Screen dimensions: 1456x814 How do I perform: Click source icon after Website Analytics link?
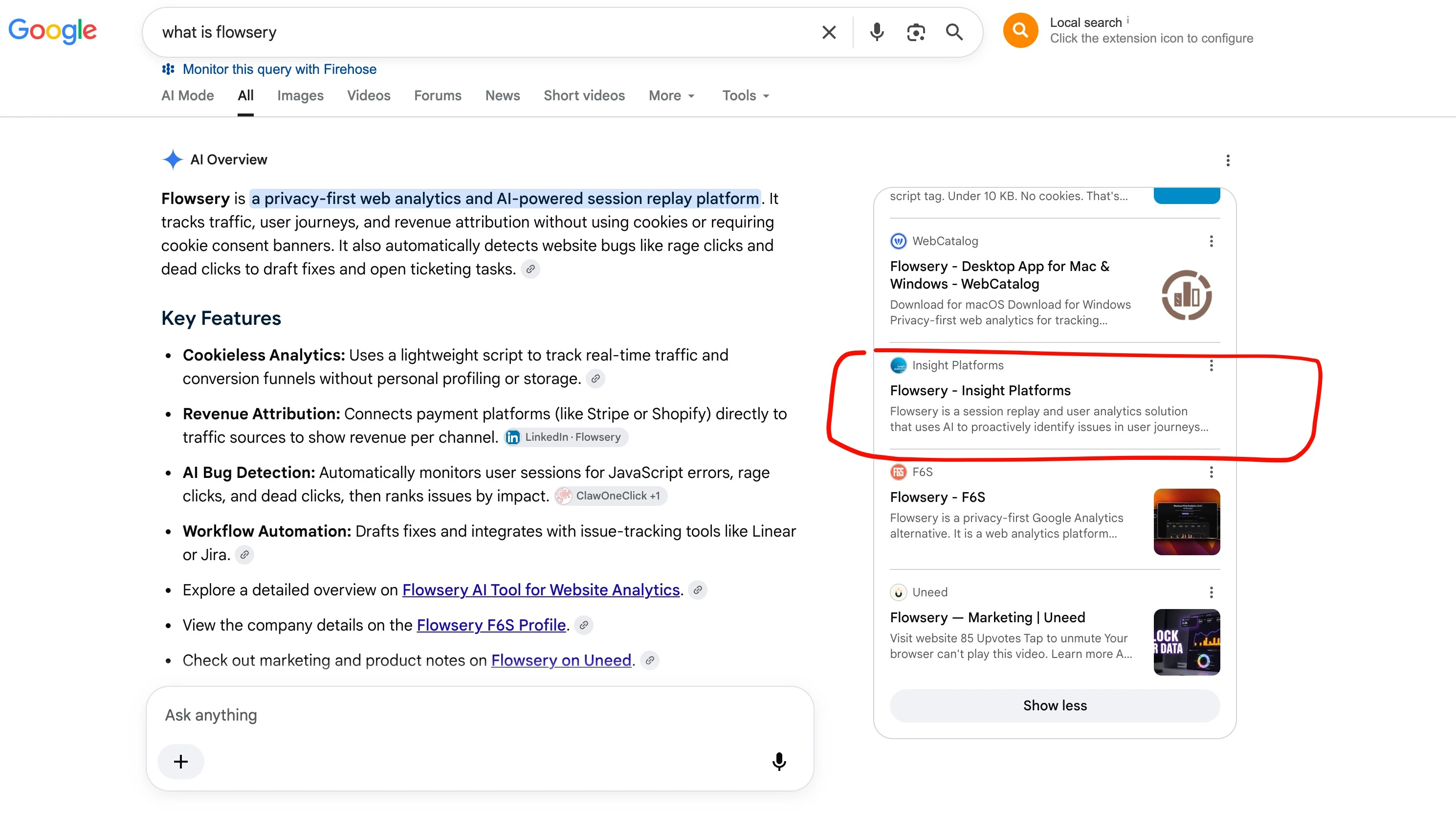[698, 590]
